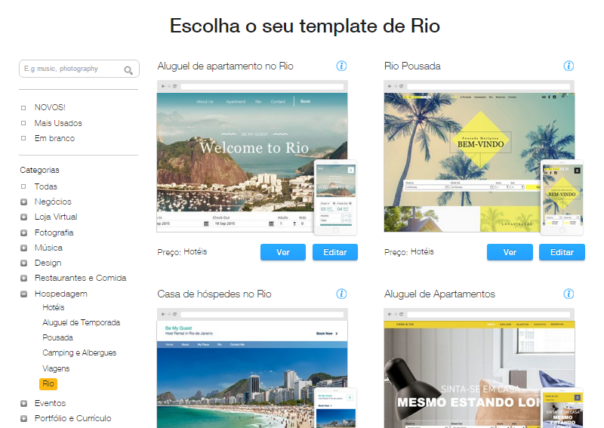Expand the Negócios category

(24, 202)
